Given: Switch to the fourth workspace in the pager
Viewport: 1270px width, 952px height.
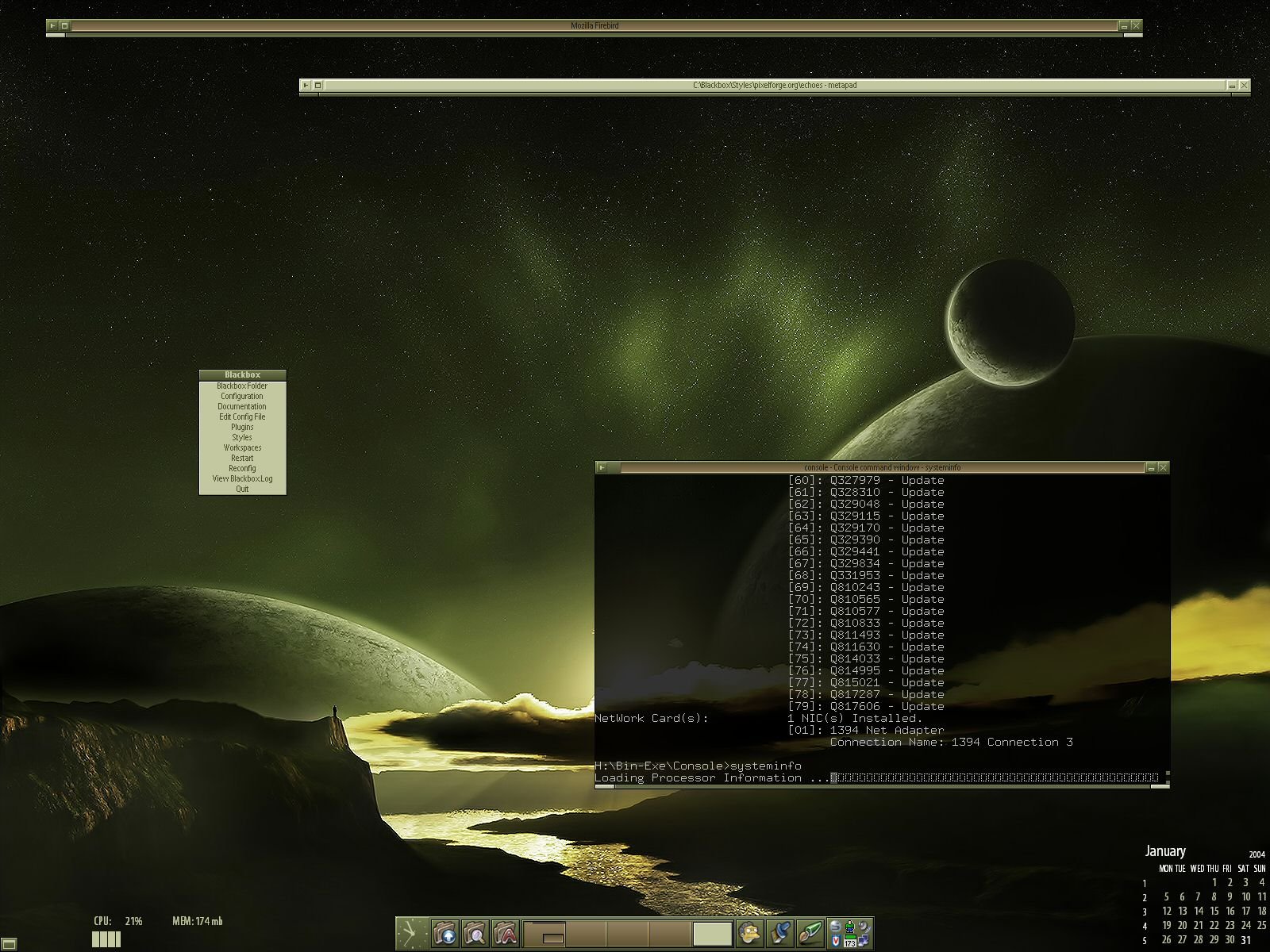Looking at the screenshot, I should click(670, 934).
